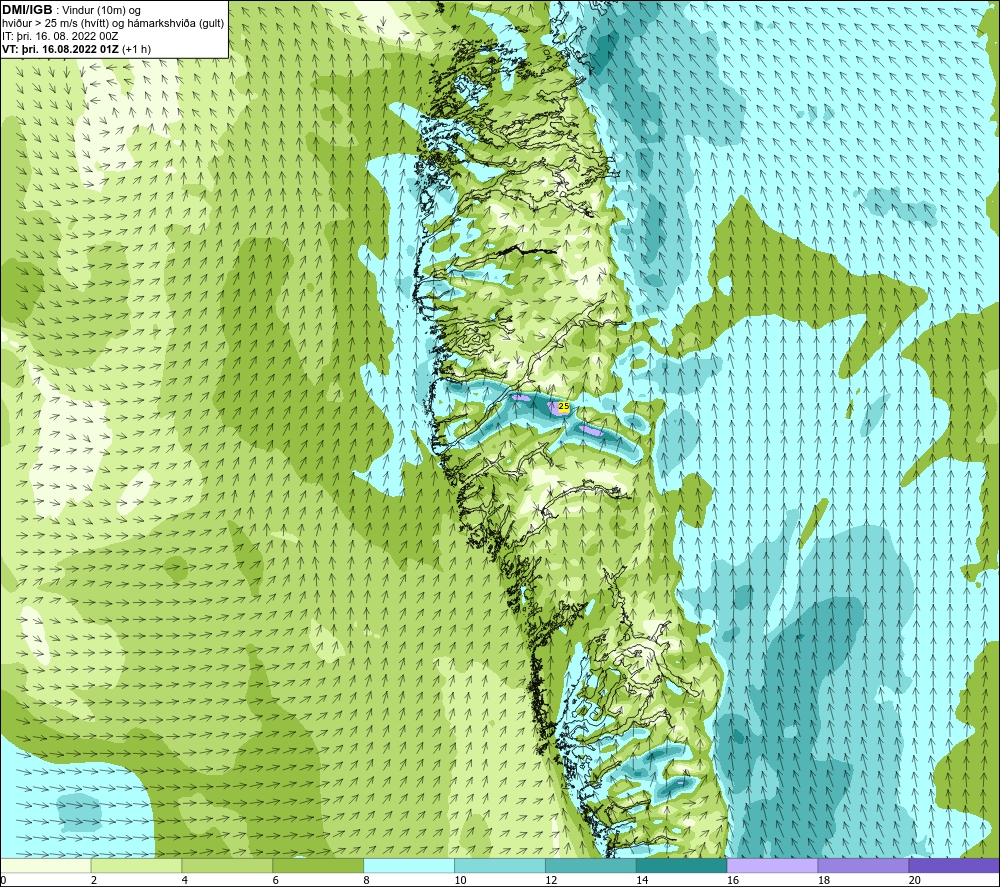1000x887 pixels.
Task: Click the scale label '18'
Action: tap(823, 880)
